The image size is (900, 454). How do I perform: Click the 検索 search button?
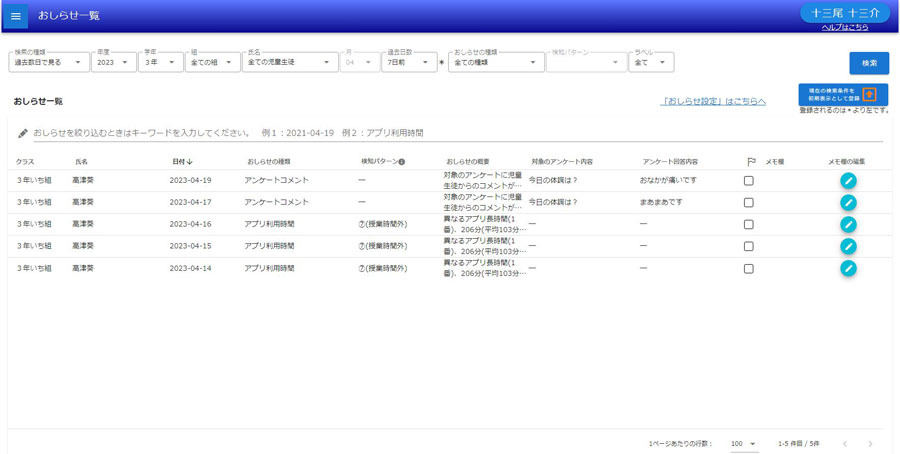[869, 63]
